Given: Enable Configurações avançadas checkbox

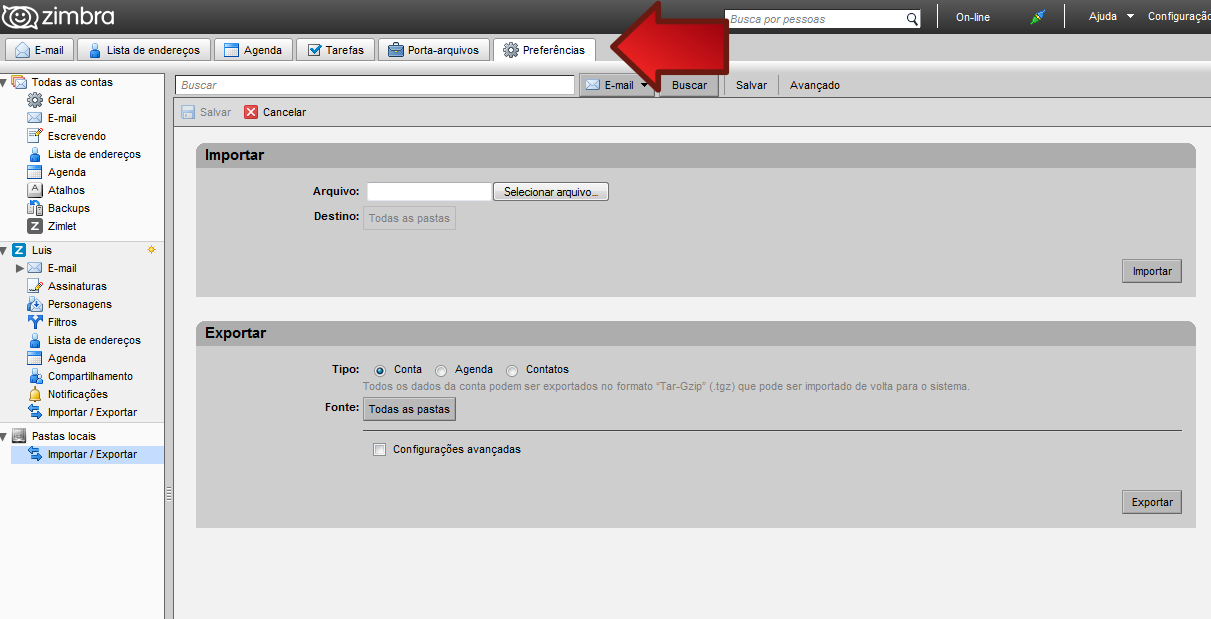Looking at the screenshot, I should (379, 450).
